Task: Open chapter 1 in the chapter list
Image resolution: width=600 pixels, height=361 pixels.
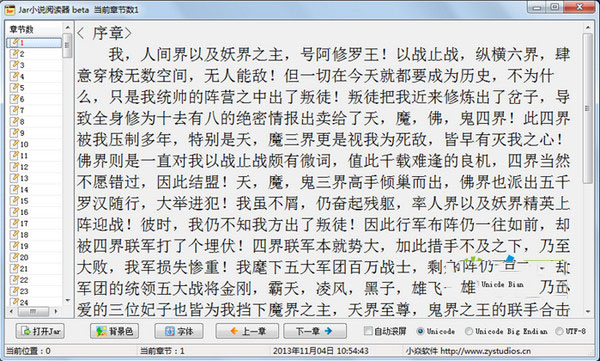Action: 34,42
